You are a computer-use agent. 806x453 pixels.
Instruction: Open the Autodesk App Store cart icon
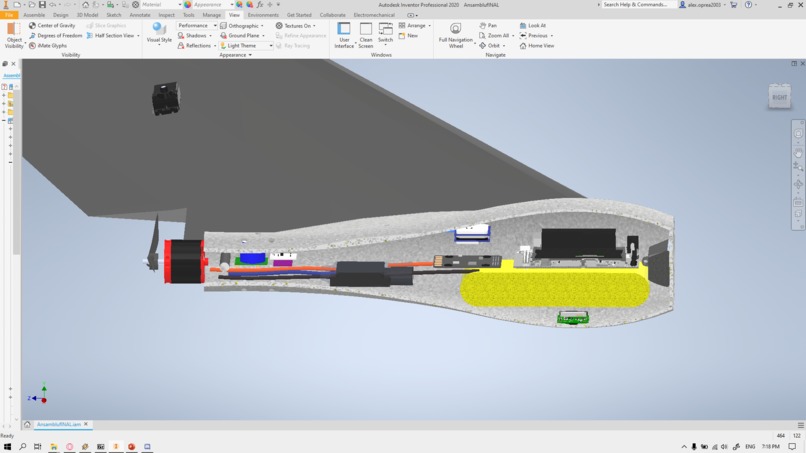[x=734, y=5]
